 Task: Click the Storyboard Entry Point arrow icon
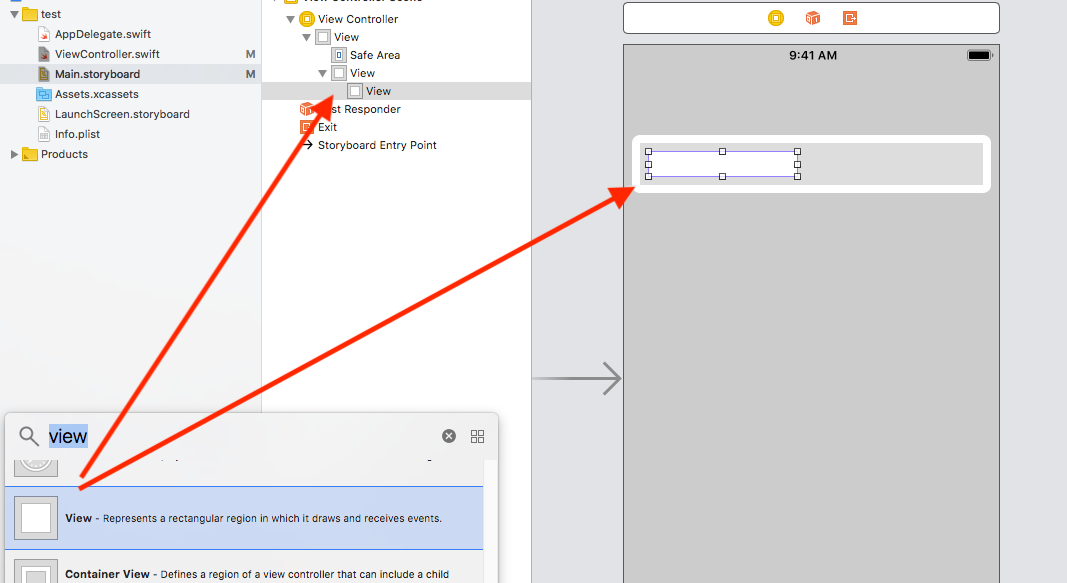[x=307, y=145]
